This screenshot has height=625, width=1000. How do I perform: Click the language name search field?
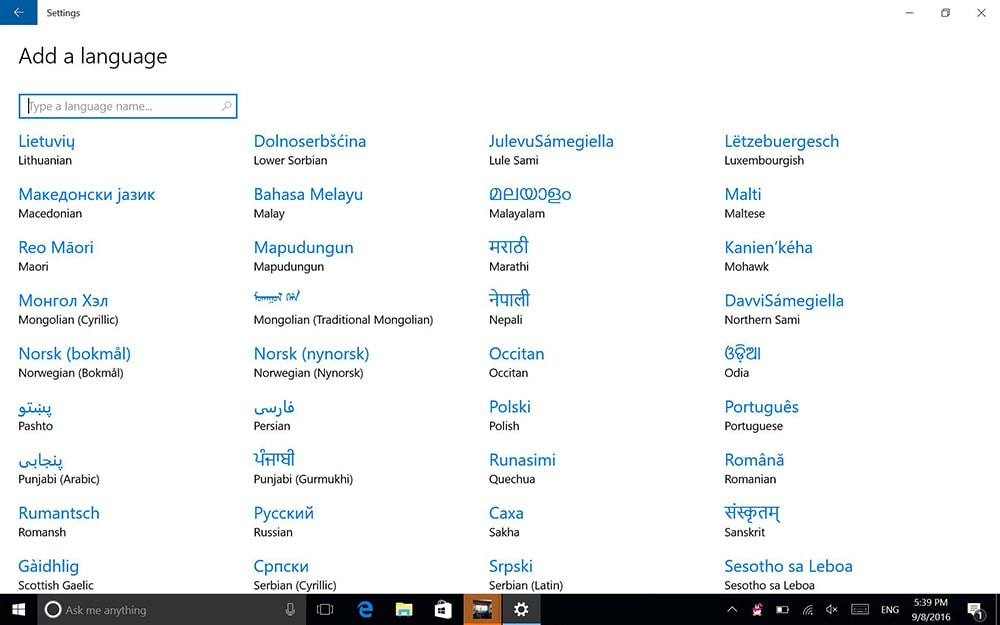[x=120, y=106]
